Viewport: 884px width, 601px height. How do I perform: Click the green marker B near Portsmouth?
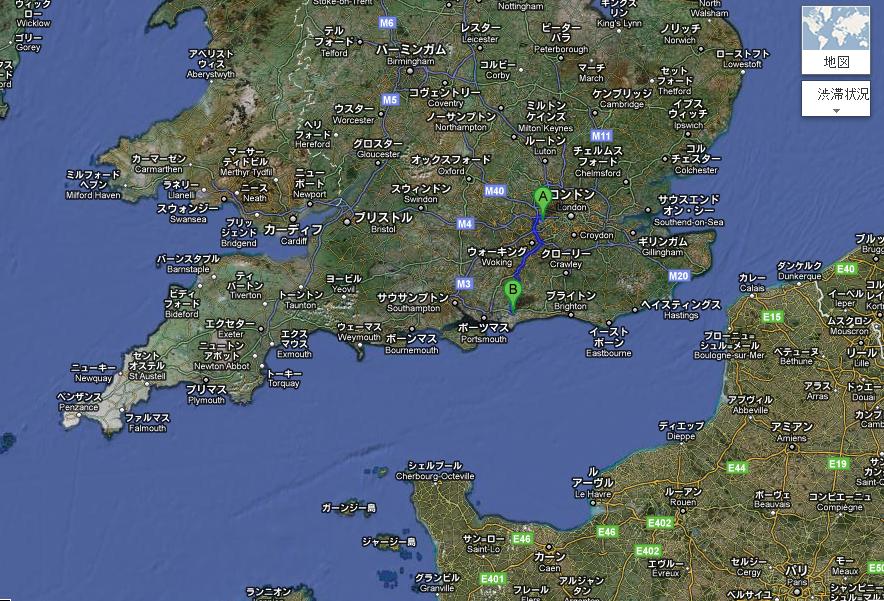[513, 292]
